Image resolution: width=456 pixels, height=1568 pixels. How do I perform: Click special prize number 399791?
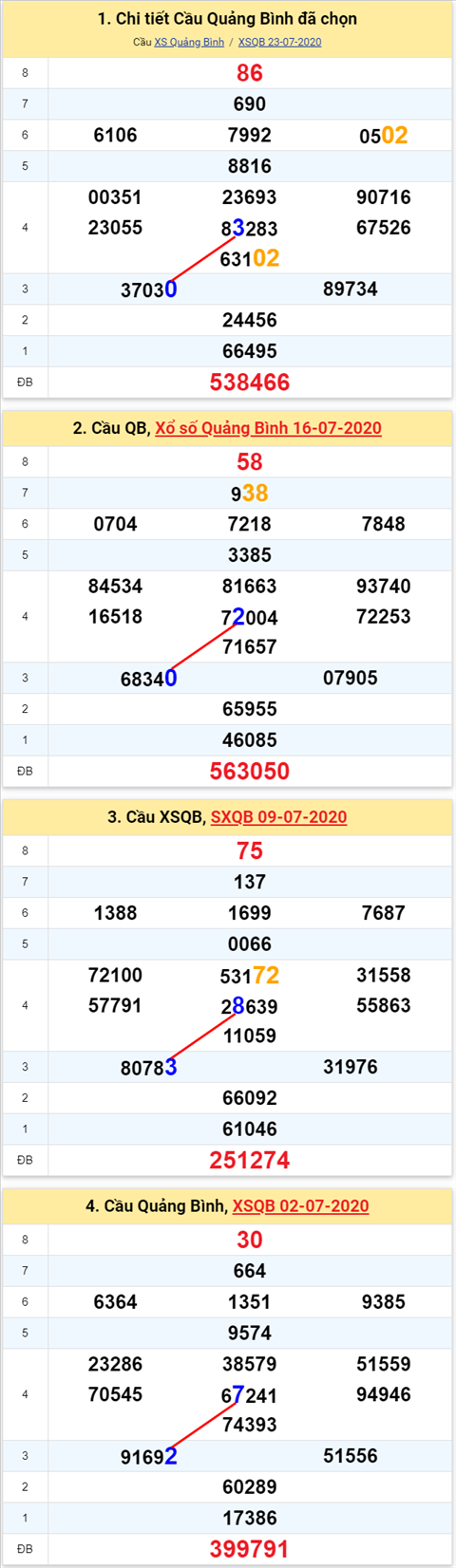[250, 1550]
